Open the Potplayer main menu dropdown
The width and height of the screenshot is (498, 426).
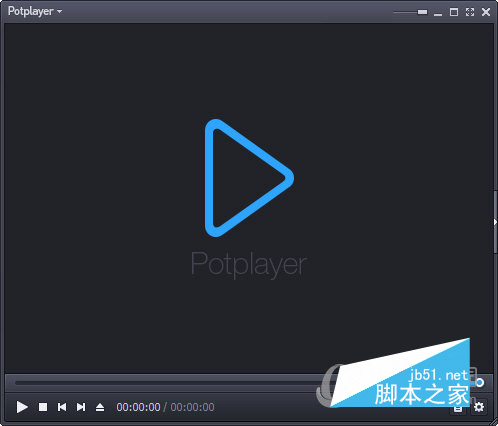click(35, 11)
